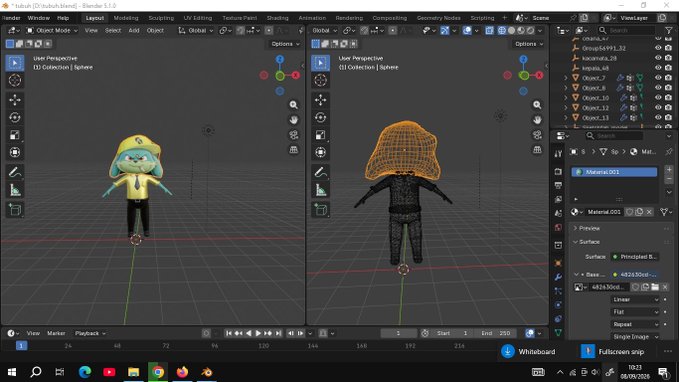Select the Rotate tool in left viewport
The image size is (679, 382).
point(15,117)
